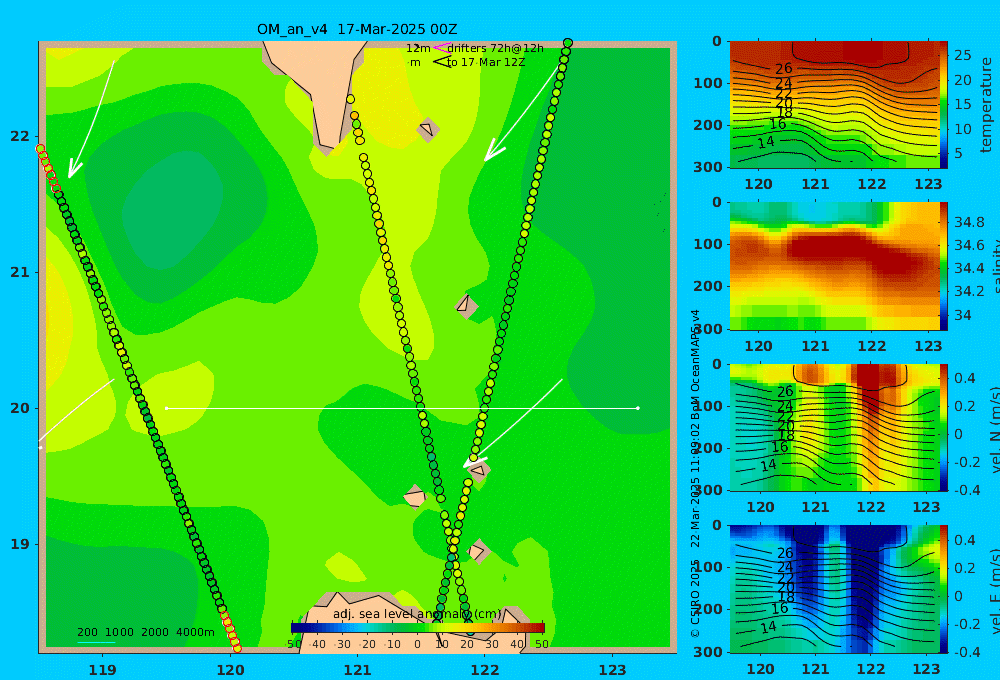
Task: Click the '14' isotherm label in temperature plot
Action: tap(766, 142)
